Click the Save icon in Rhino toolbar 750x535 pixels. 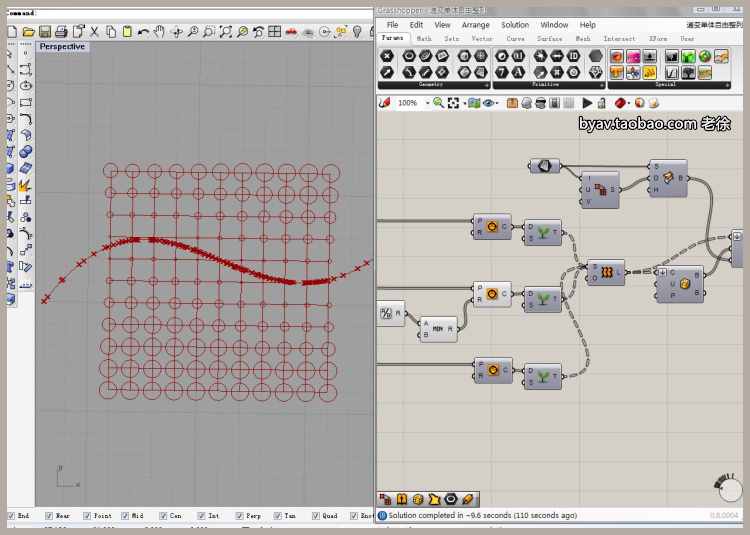point(45,32)
